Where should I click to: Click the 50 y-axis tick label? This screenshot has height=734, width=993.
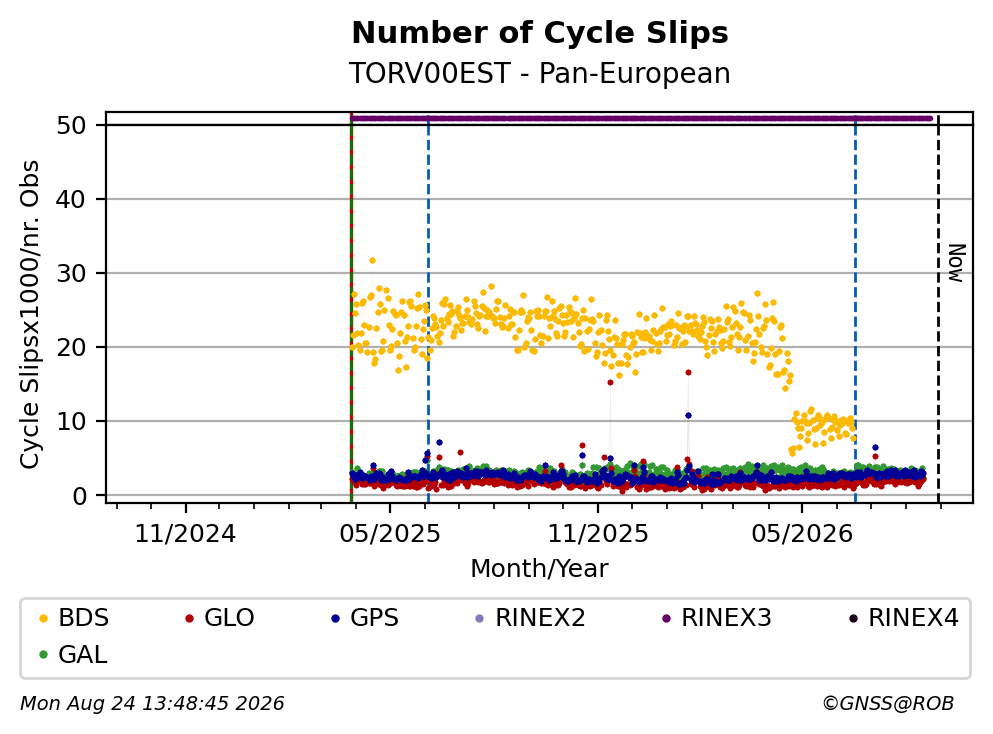click(71, 125)
